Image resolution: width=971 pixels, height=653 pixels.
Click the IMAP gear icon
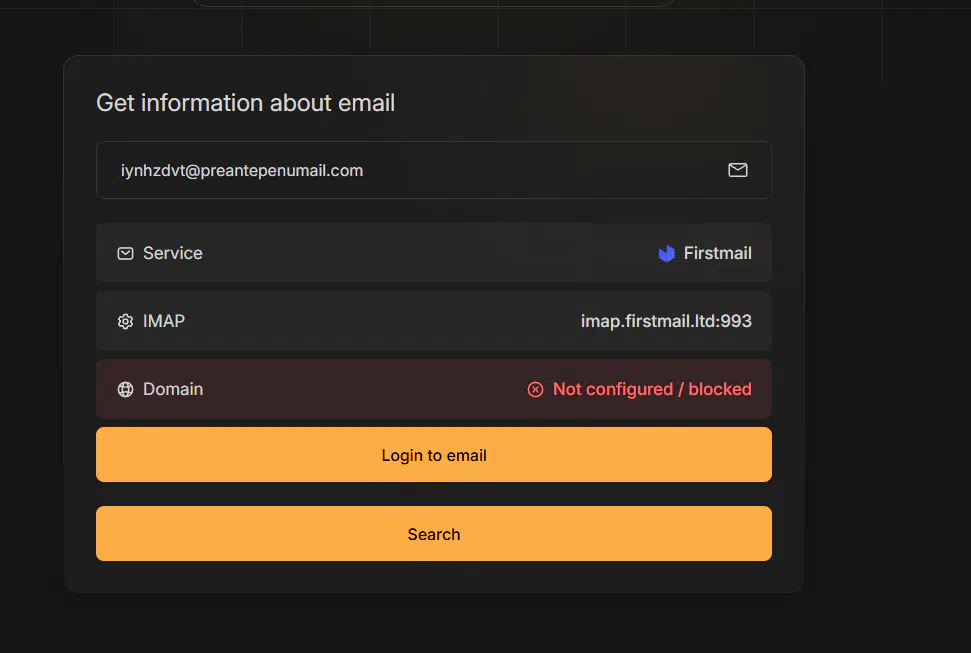(126, 322)
